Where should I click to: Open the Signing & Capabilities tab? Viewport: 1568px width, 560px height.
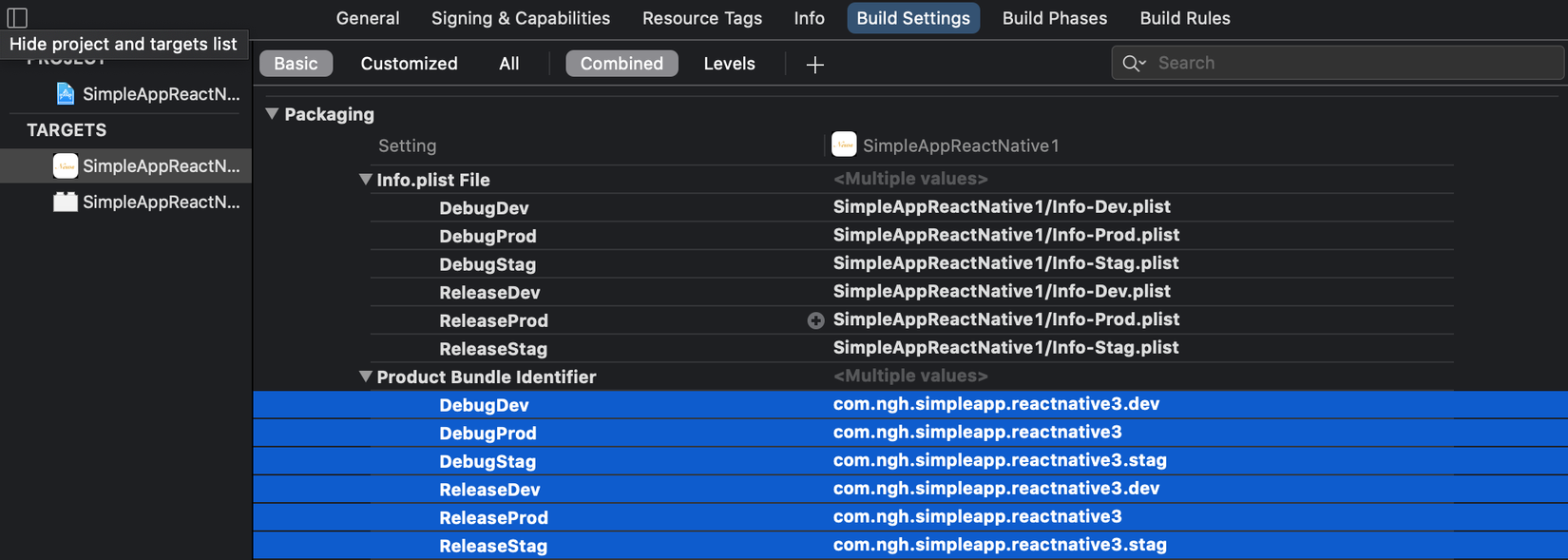520,18
